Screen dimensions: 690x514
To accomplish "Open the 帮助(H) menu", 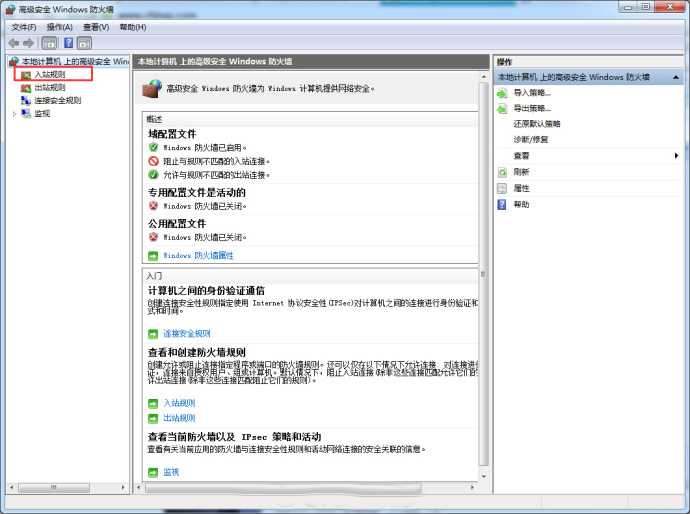I will (132, 27).
